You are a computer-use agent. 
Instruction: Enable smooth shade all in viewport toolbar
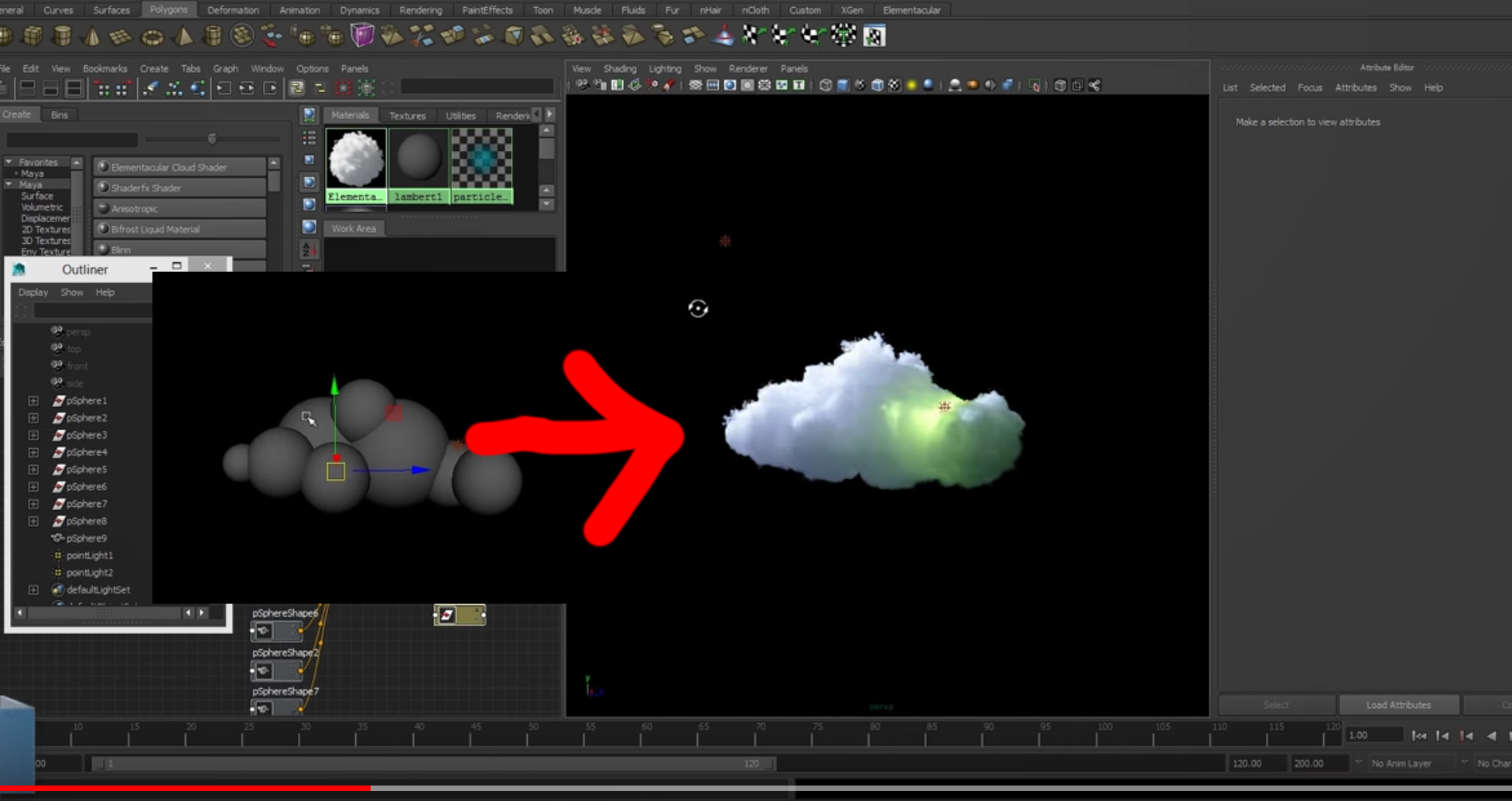(x=843, y=85)
